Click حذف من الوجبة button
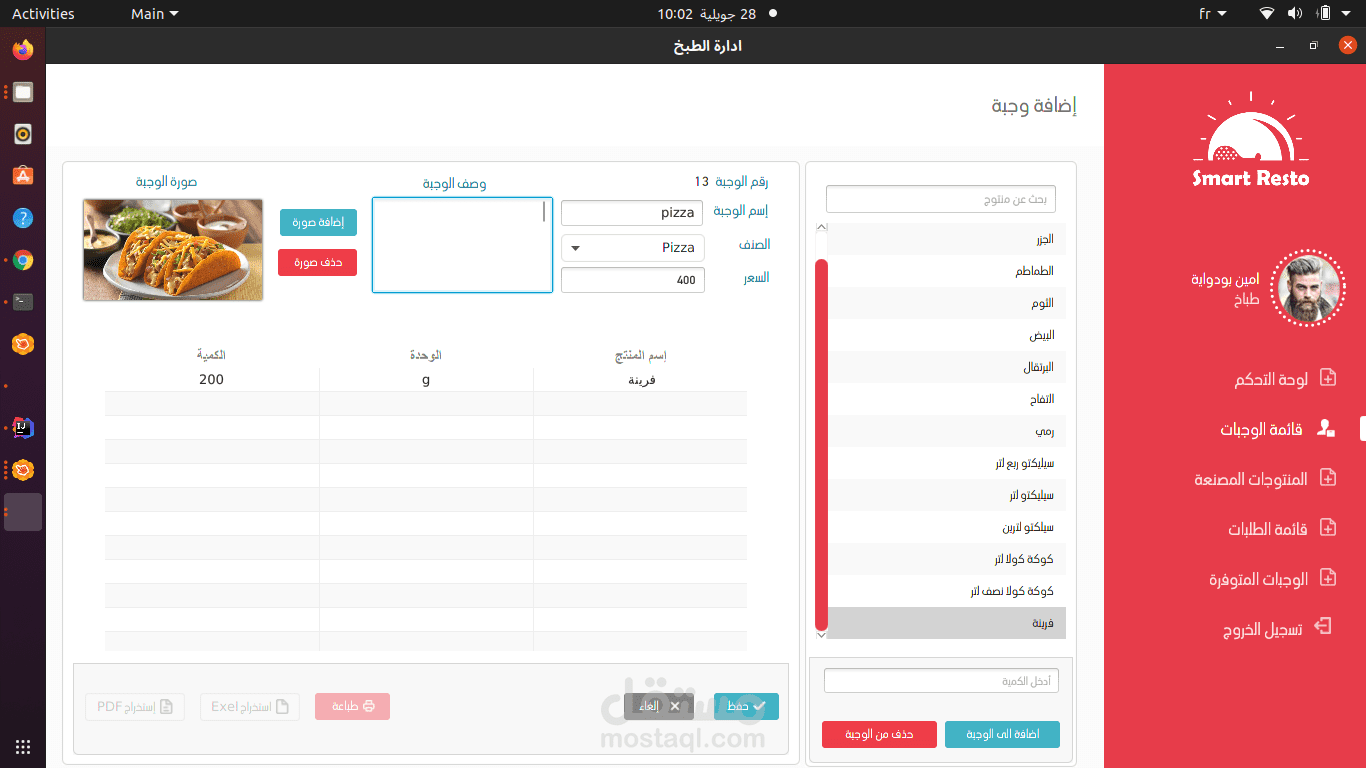Image resolution: width=1366 pixels, height=768 pixels. click(879, 734)
